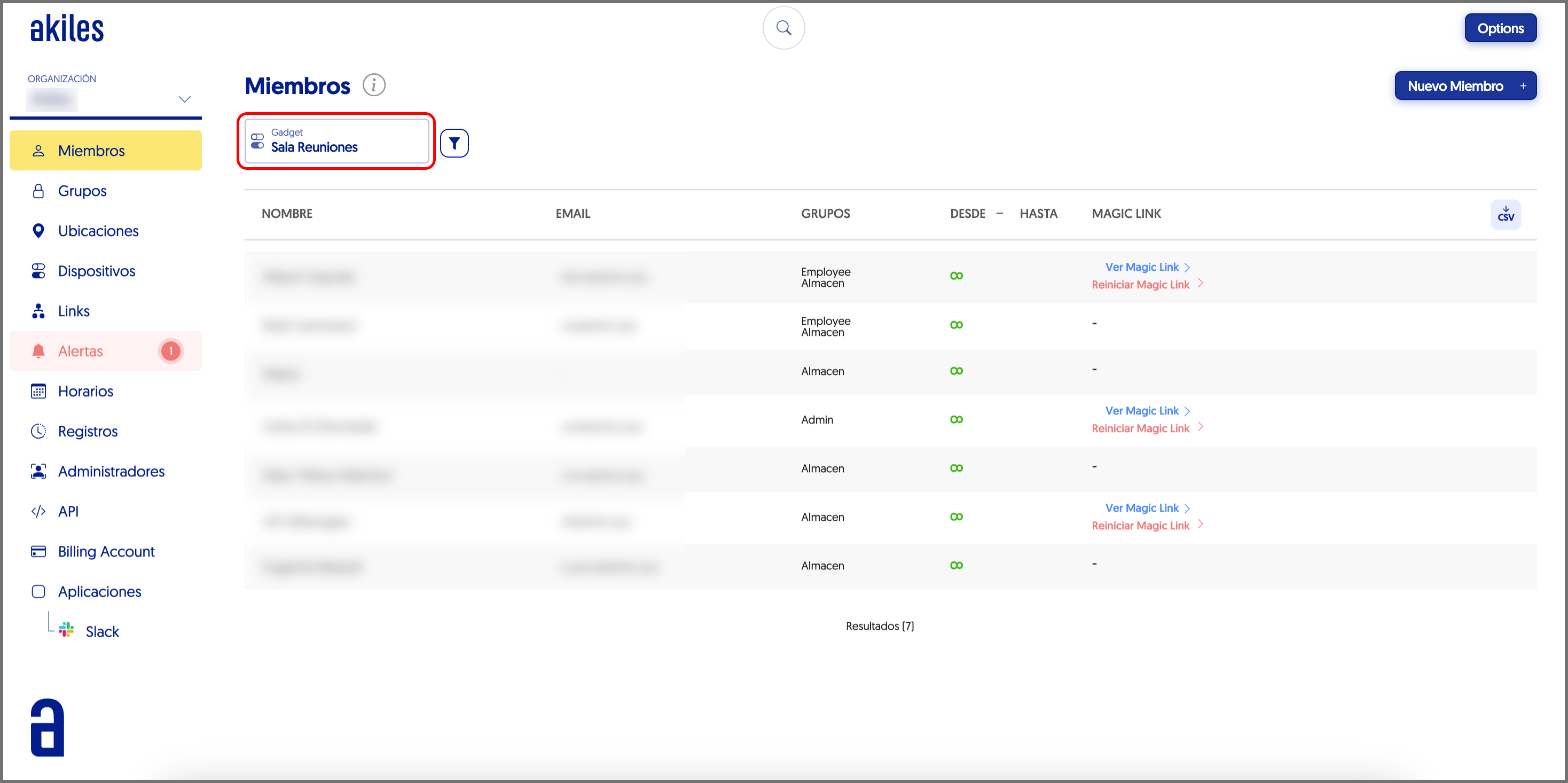
Task: Click the Alertas notification badge
Action: pos(171,351)
